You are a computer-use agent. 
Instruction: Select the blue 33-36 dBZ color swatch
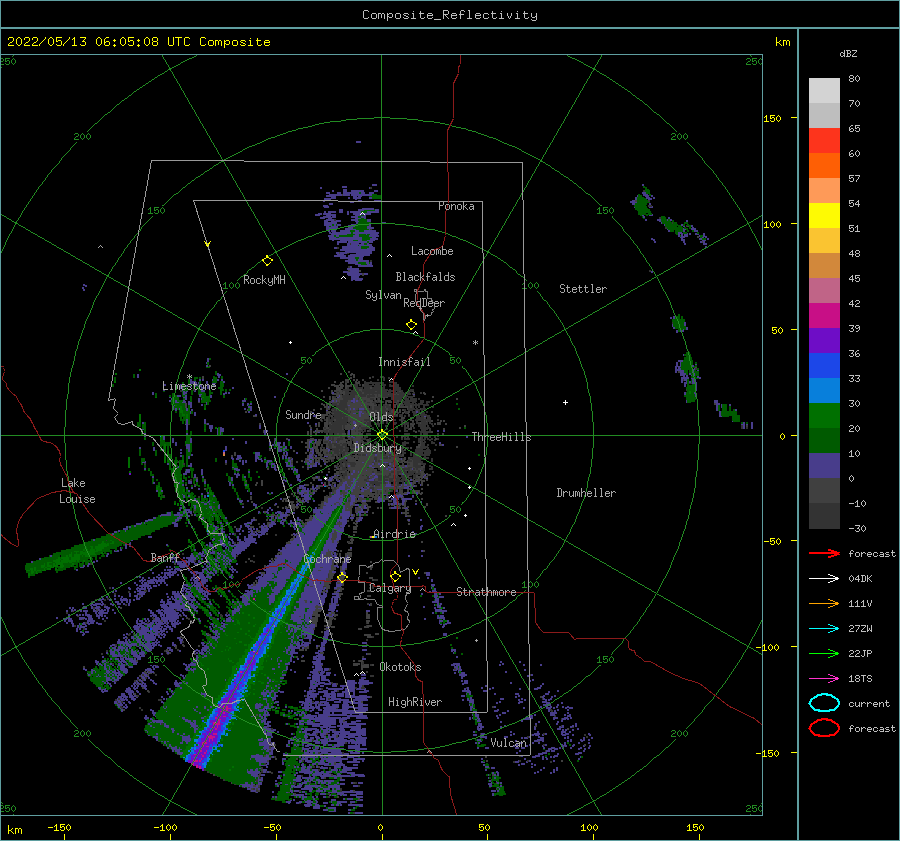click(824, 365)
